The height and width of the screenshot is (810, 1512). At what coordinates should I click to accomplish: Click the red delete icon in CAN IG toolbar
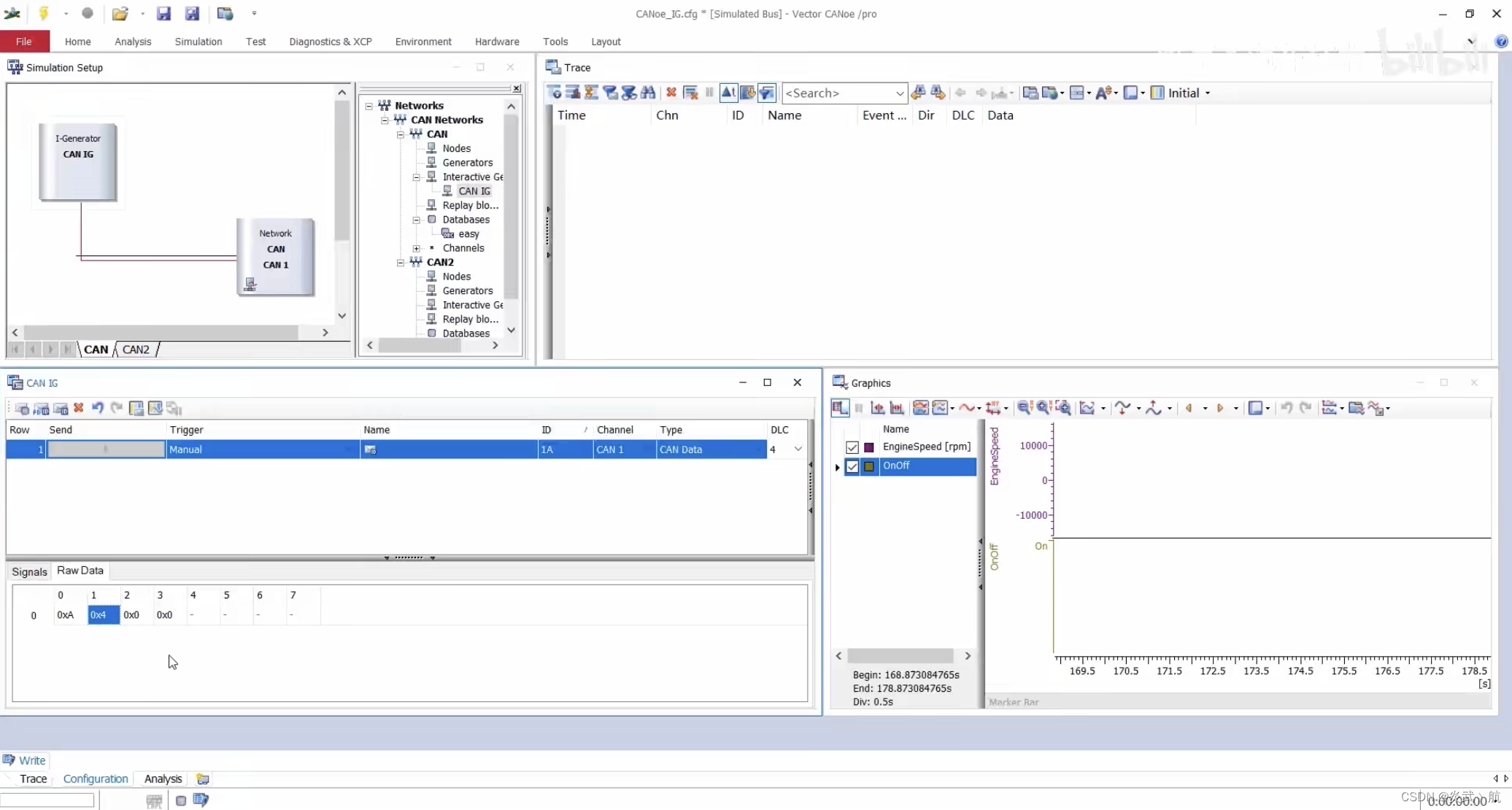pos(78,408)
